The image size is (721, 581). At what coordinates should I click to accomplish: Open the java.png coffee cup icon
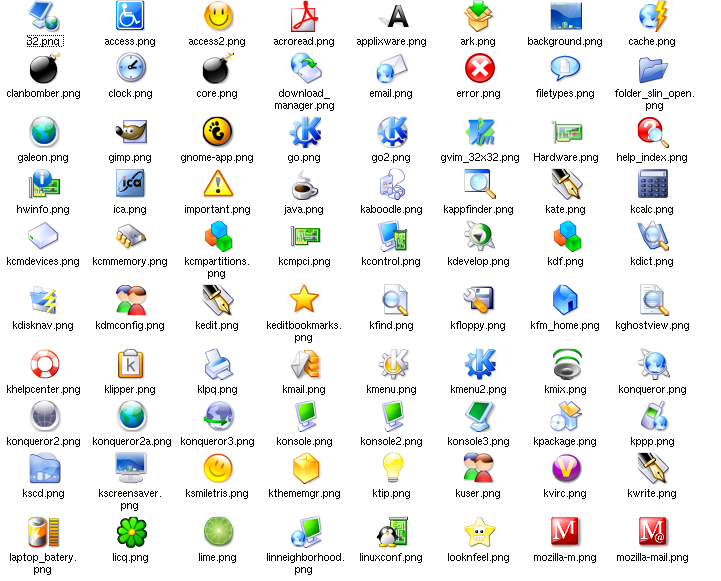[304, 184]
